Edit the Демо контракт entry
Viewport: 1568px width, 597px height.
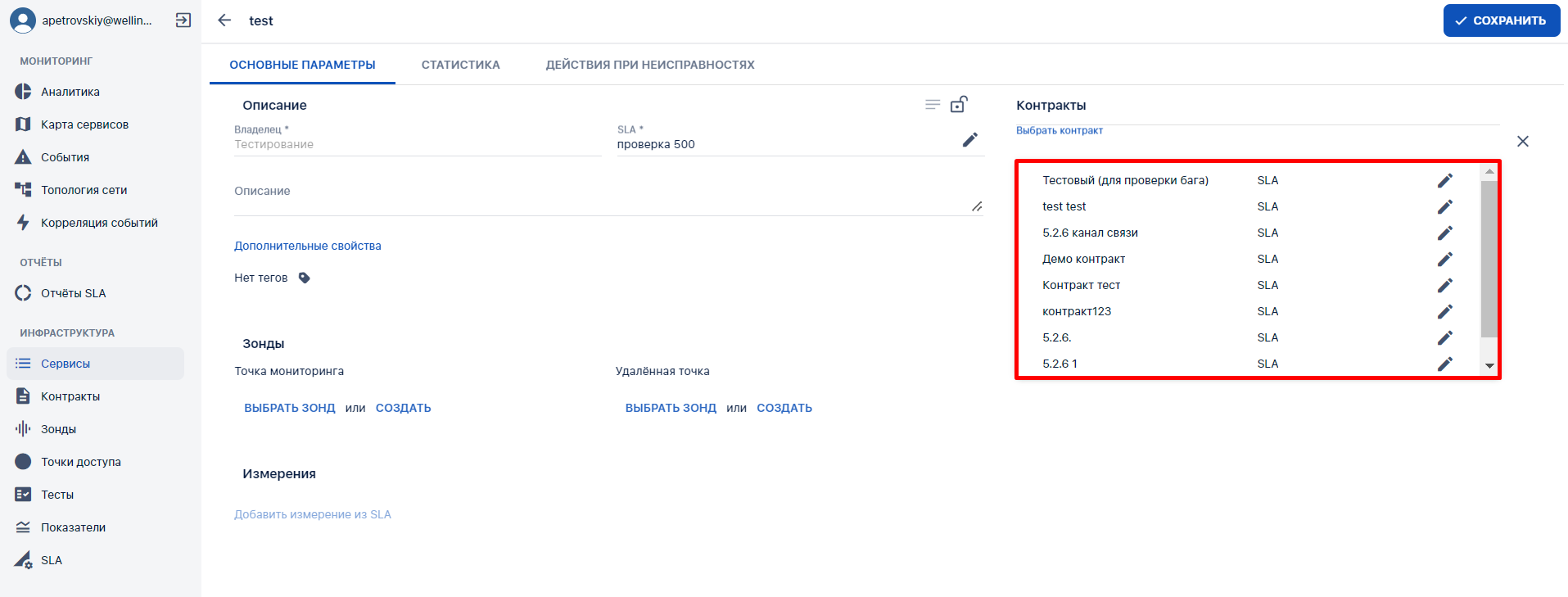point(1445,259)
